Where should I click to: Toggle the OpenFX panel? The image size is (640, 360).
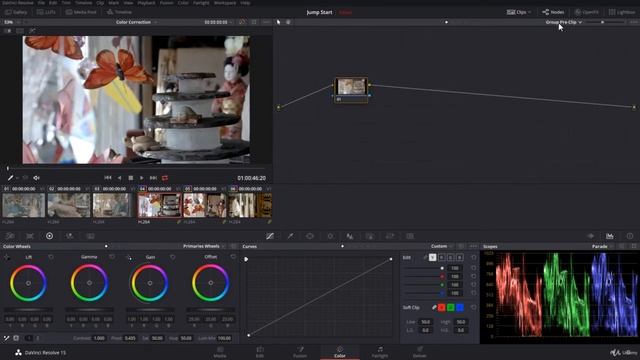587,12
